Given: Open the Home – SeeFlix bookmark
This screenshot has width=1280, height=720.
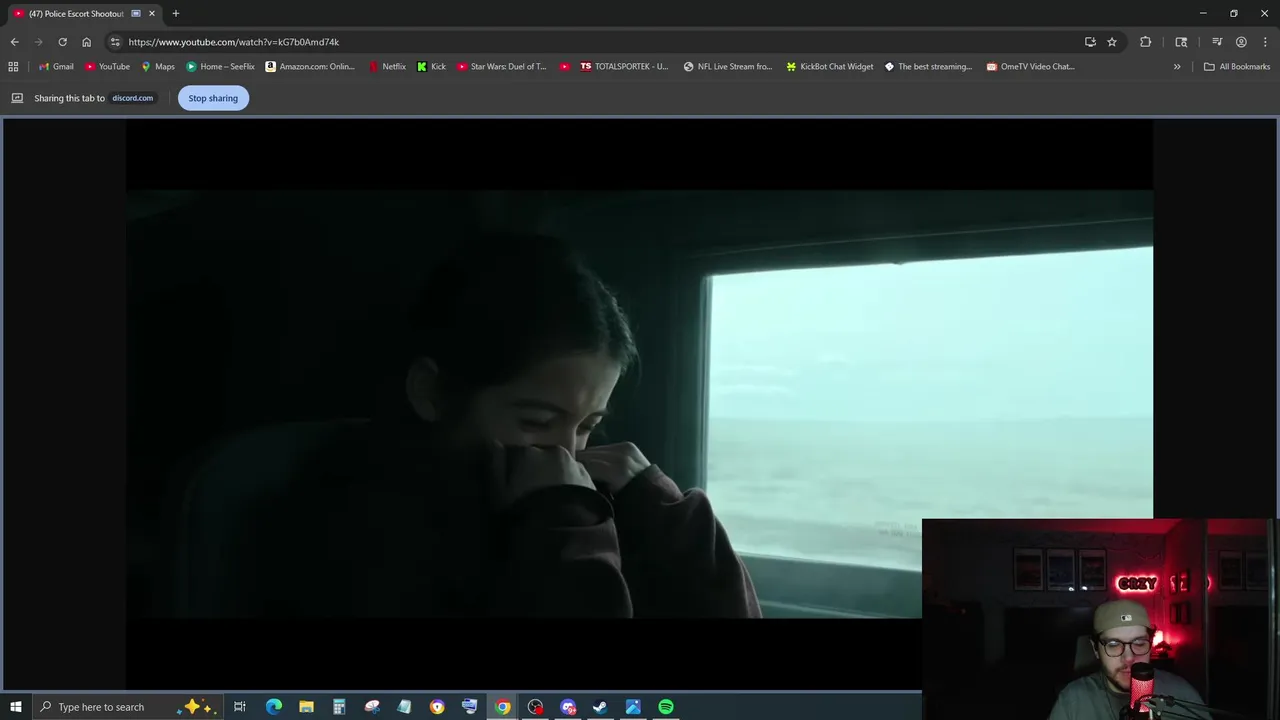Looking at the screenshot, I should [220, 67].
